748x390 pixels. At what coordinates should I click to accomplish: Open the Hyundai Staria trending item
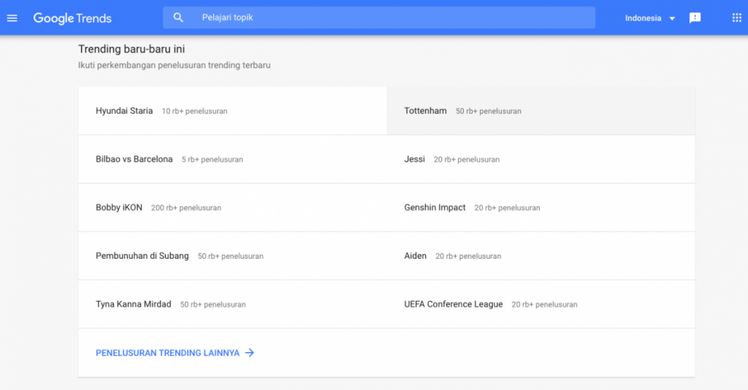point(233,111)
